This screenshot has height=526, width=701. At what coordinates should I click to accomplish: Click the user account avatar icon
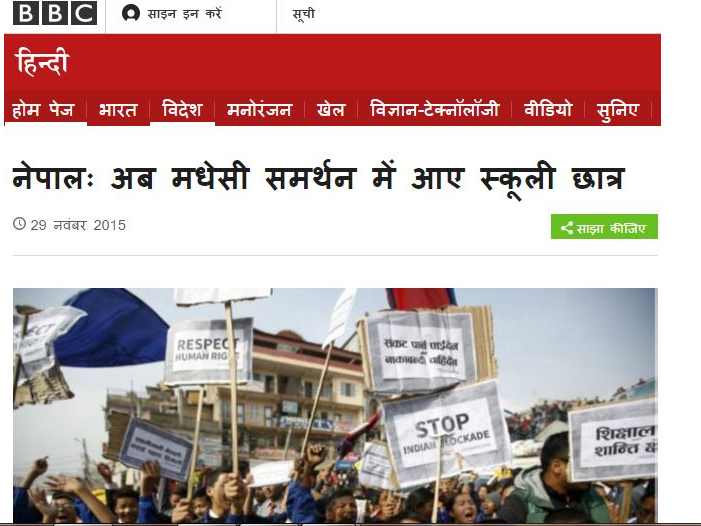[131, 13]
